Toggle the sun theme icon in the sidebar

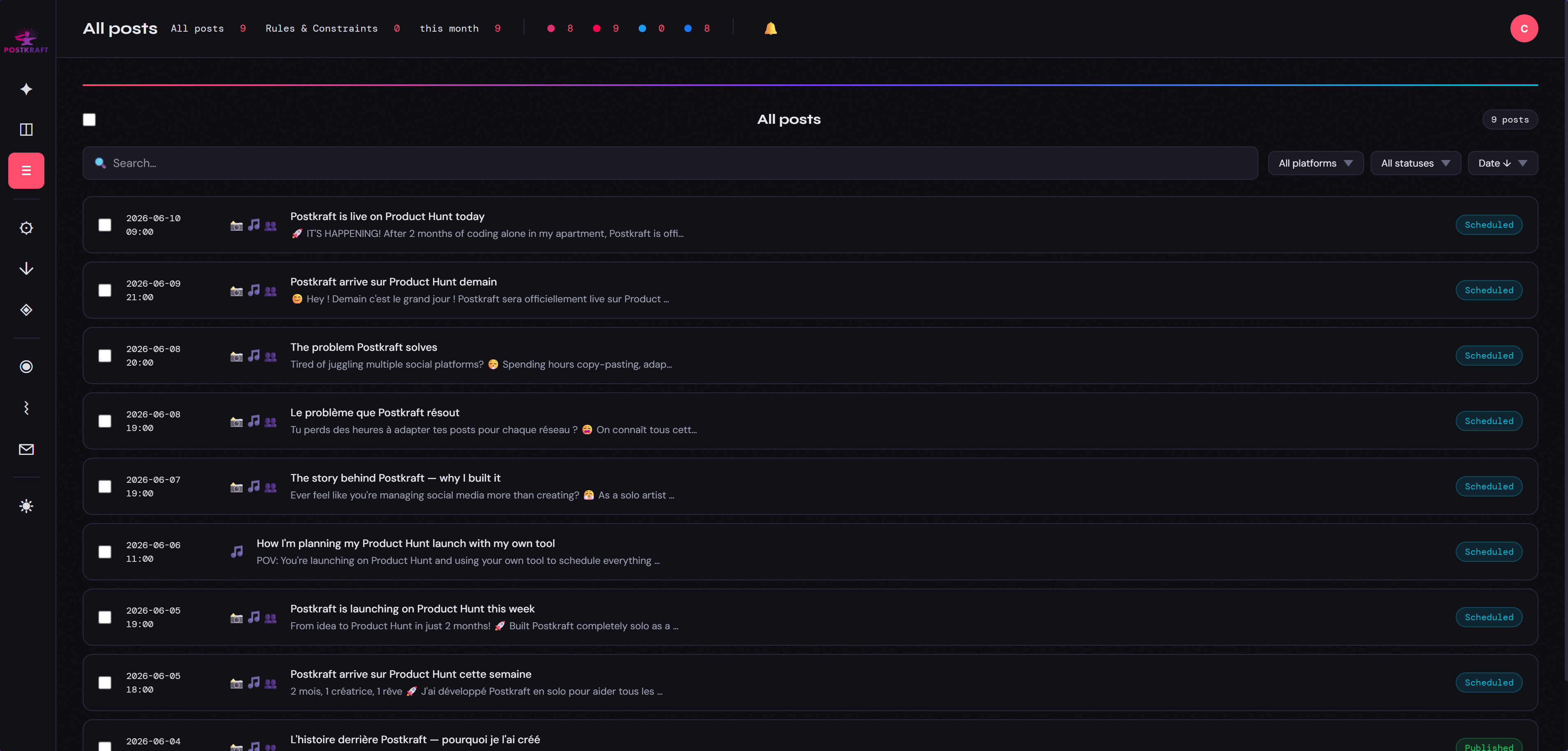tap(26, 506)
